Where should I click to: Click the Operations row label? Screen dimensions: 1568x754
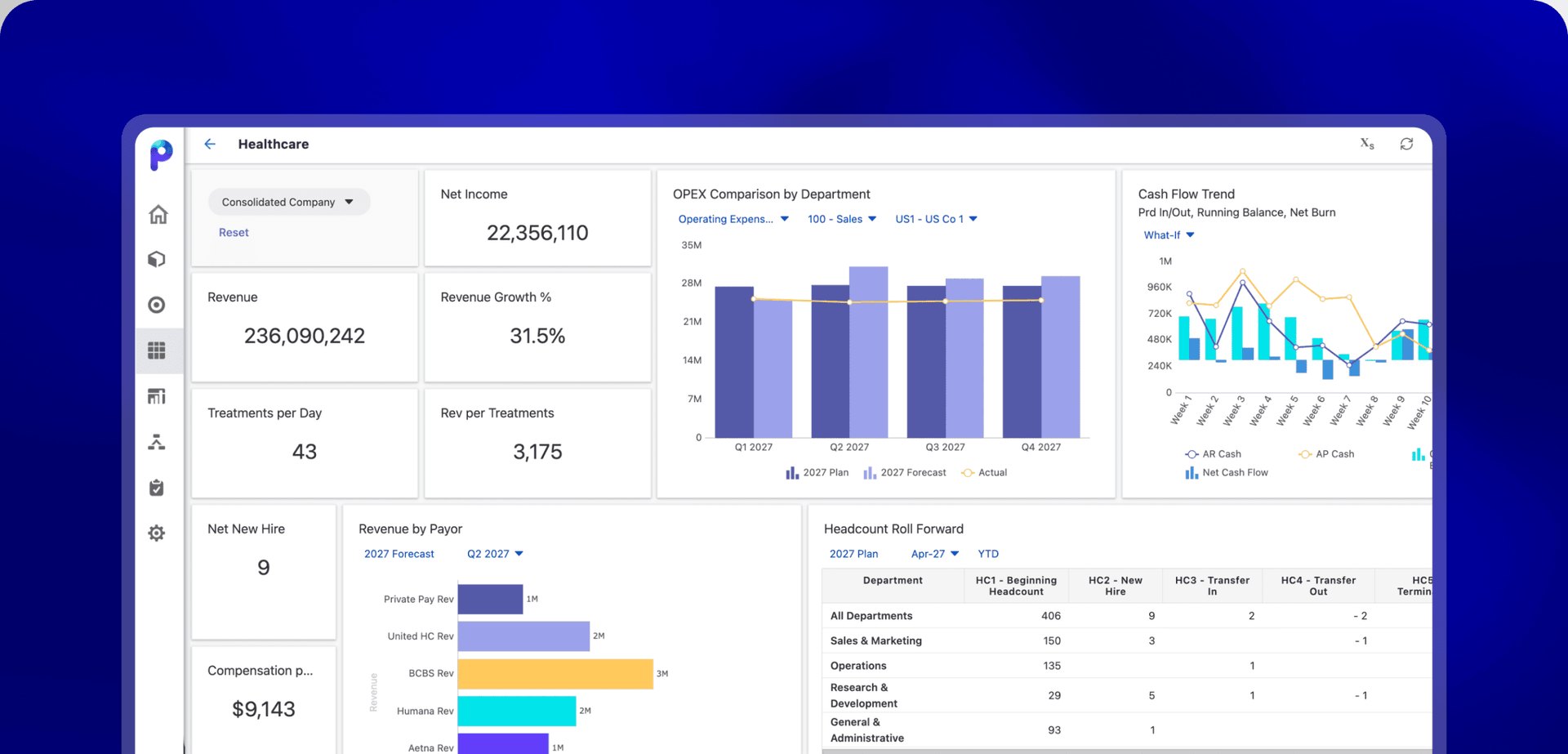[x=858, y=666]
